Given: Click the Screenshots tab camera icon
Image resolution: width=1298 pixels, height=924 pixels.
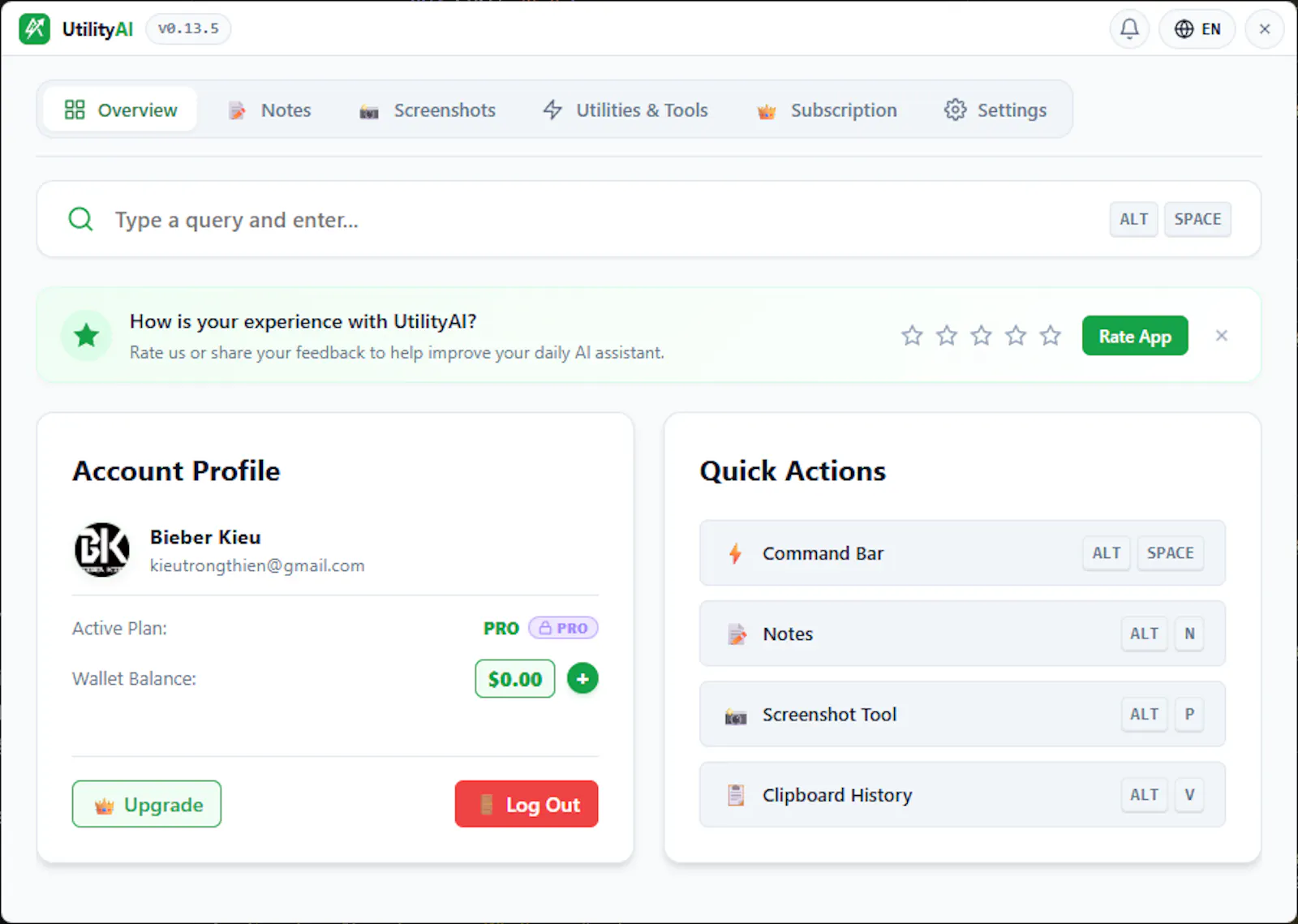Looking at the screenshot, I should tap(369, 112).
